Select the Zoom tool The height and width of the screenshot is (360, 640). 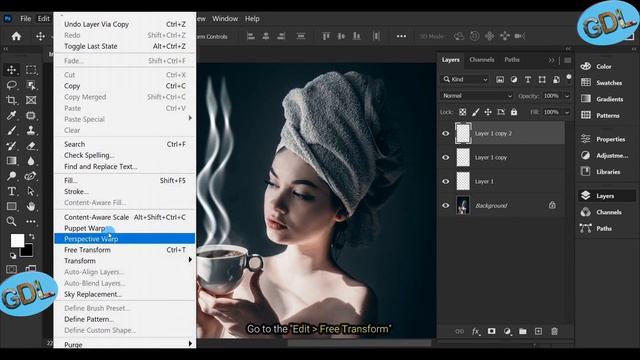[11, 221]
